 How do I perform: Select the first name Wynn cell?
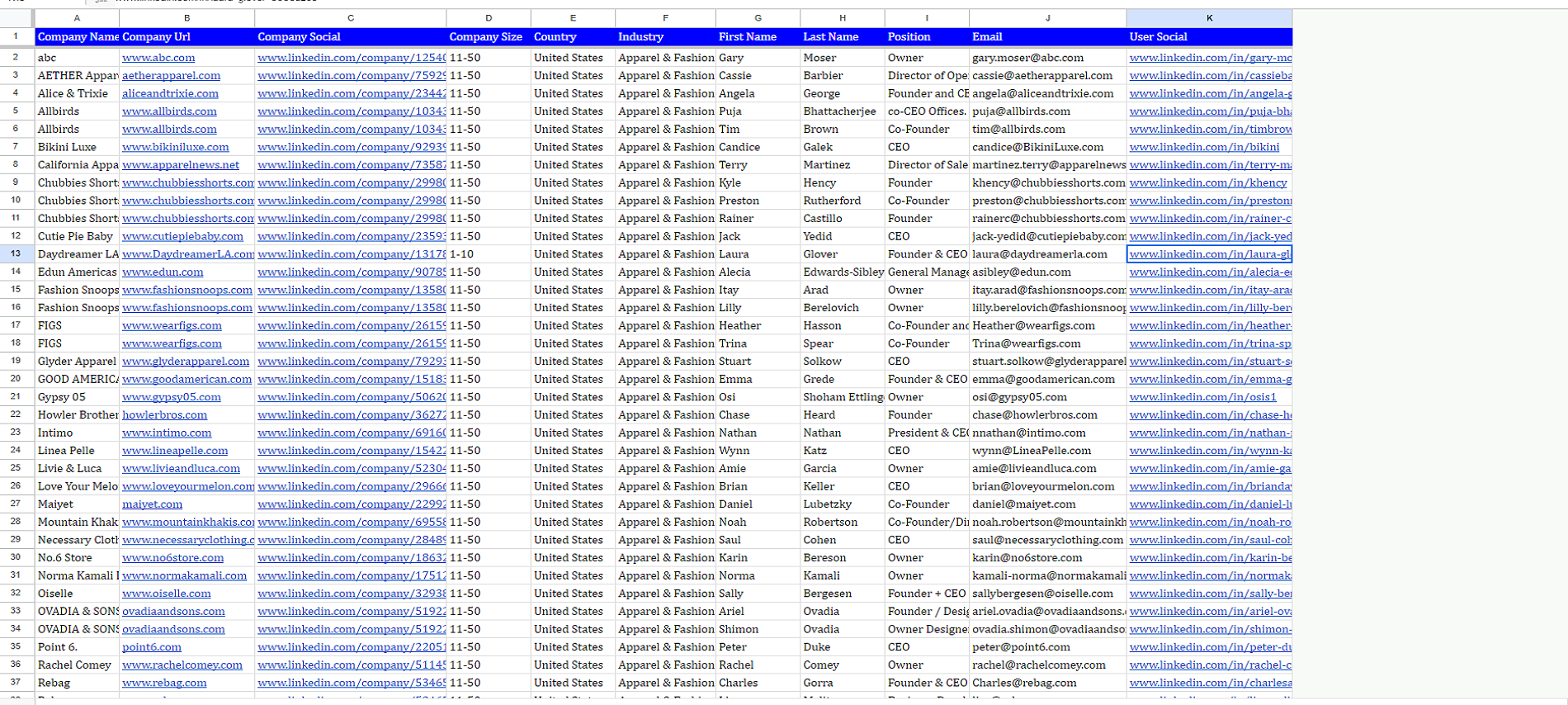(x=758, y=451)
